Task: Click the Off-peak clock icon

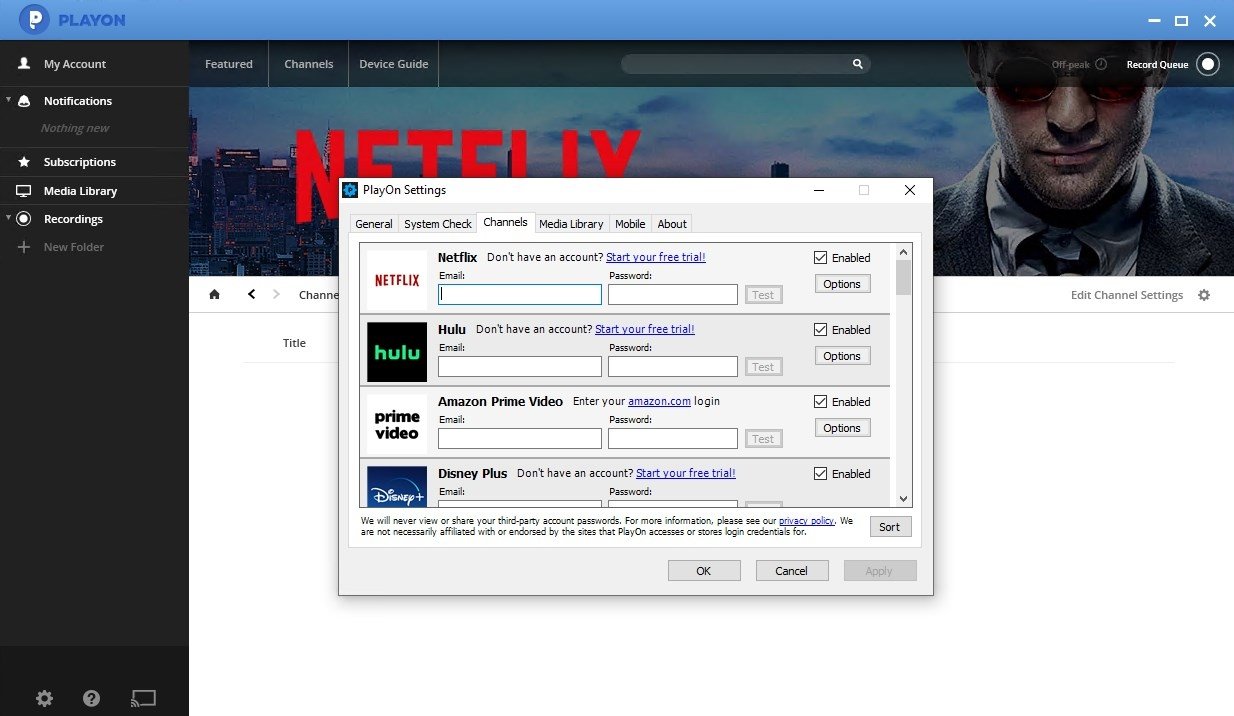Action: pos(1101,64)
